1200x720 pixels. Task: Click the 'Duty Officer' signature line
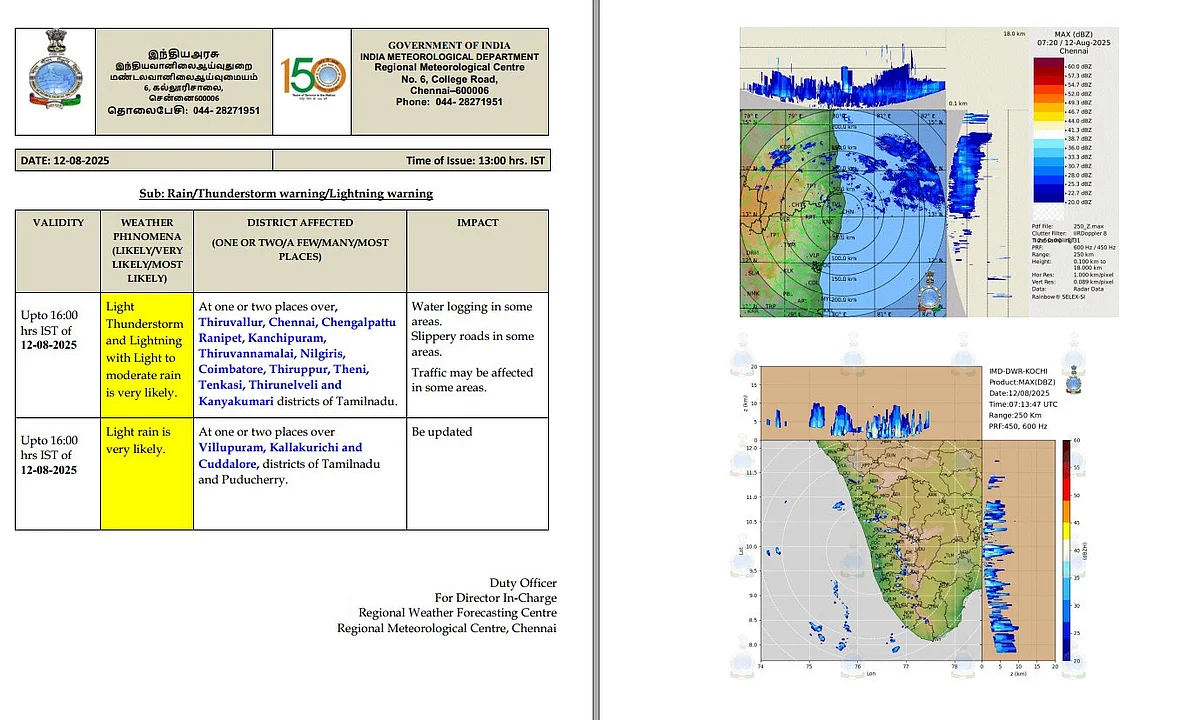pos(523,583)
